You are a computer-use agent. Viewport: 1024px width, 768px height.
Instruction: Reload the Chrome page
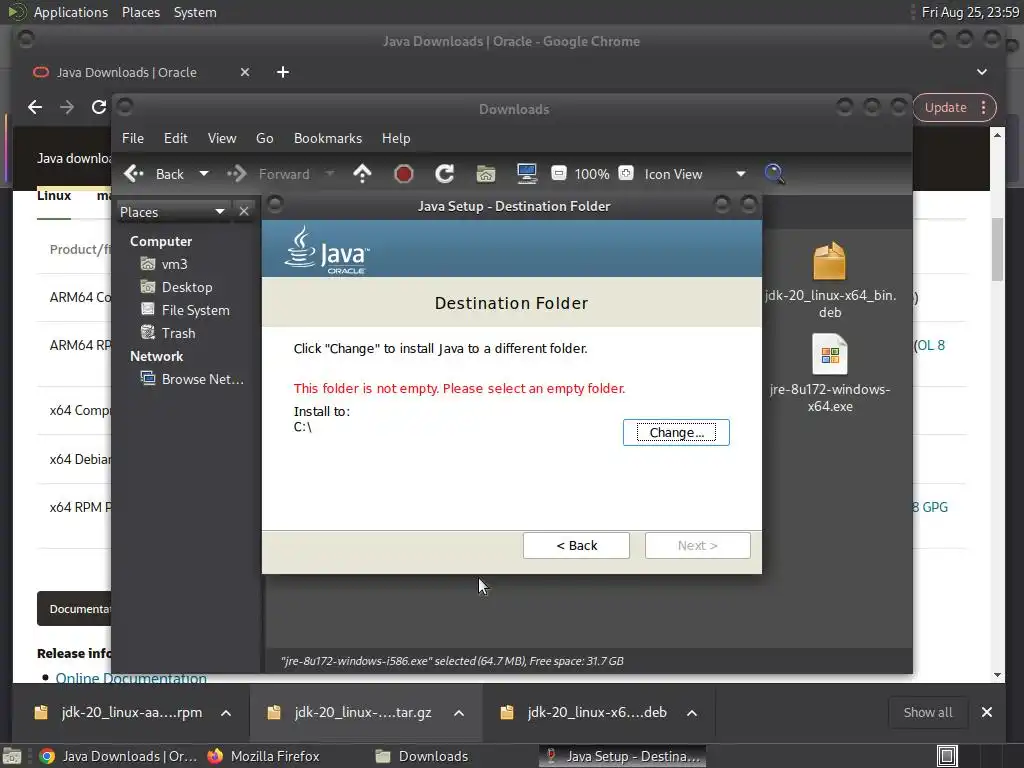[x=99, y=107]
